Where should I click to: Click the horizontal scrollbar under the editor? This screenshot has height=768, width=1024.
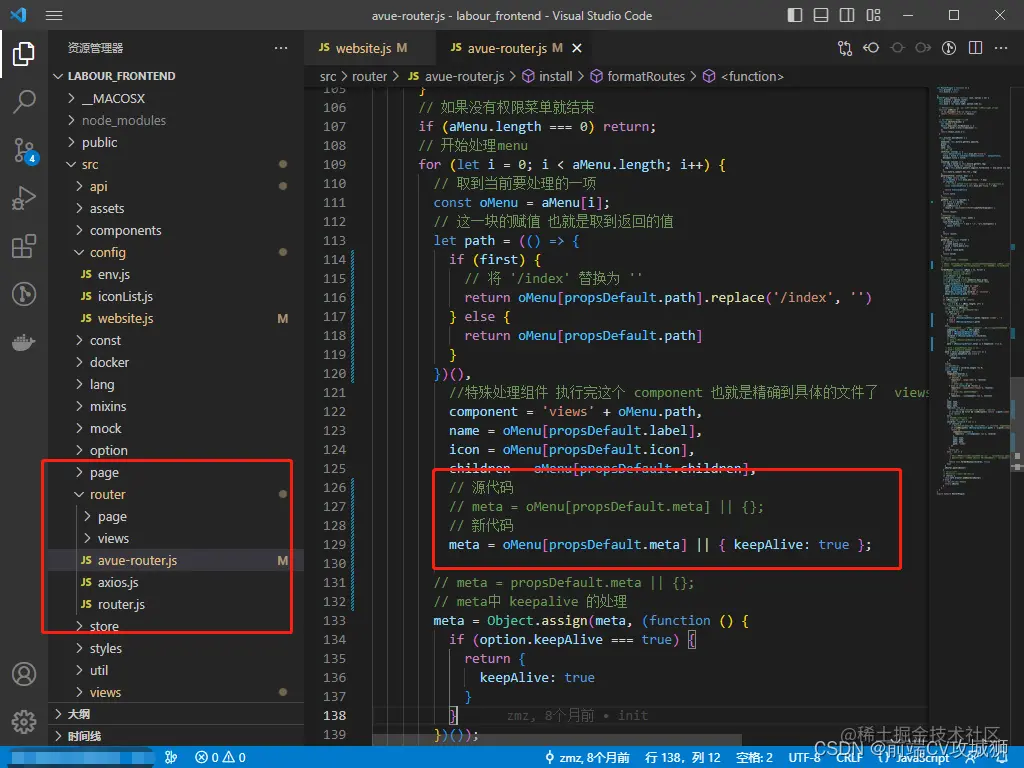556,741
